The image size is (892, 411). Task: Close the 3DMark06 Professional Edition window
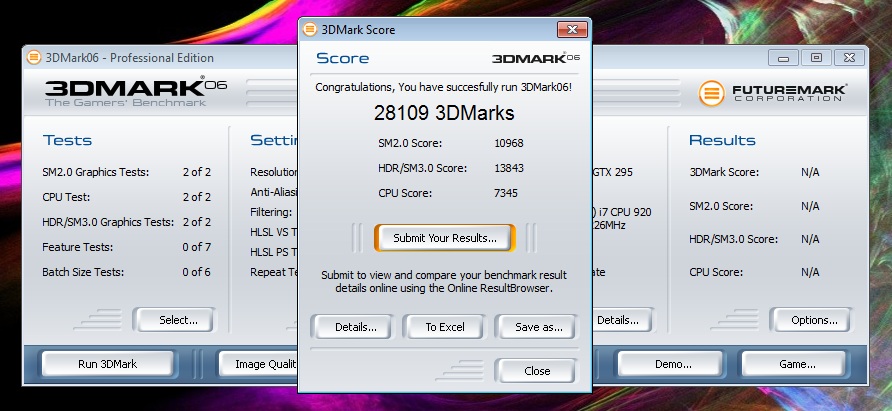(x=849, y=57)
